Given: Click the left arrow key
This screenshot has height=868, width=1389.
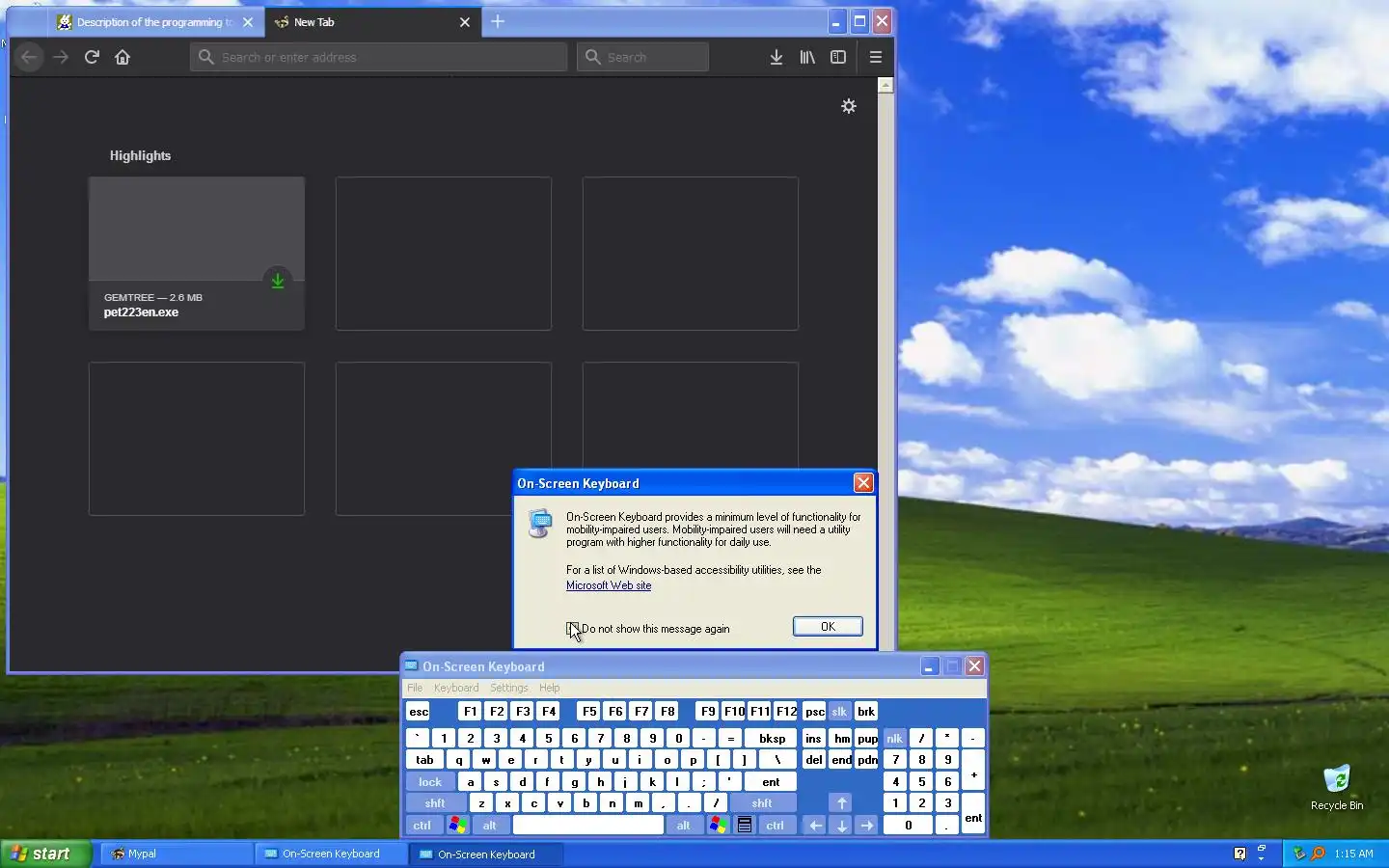Looking at the screenshot, I should tap(815, 826).
